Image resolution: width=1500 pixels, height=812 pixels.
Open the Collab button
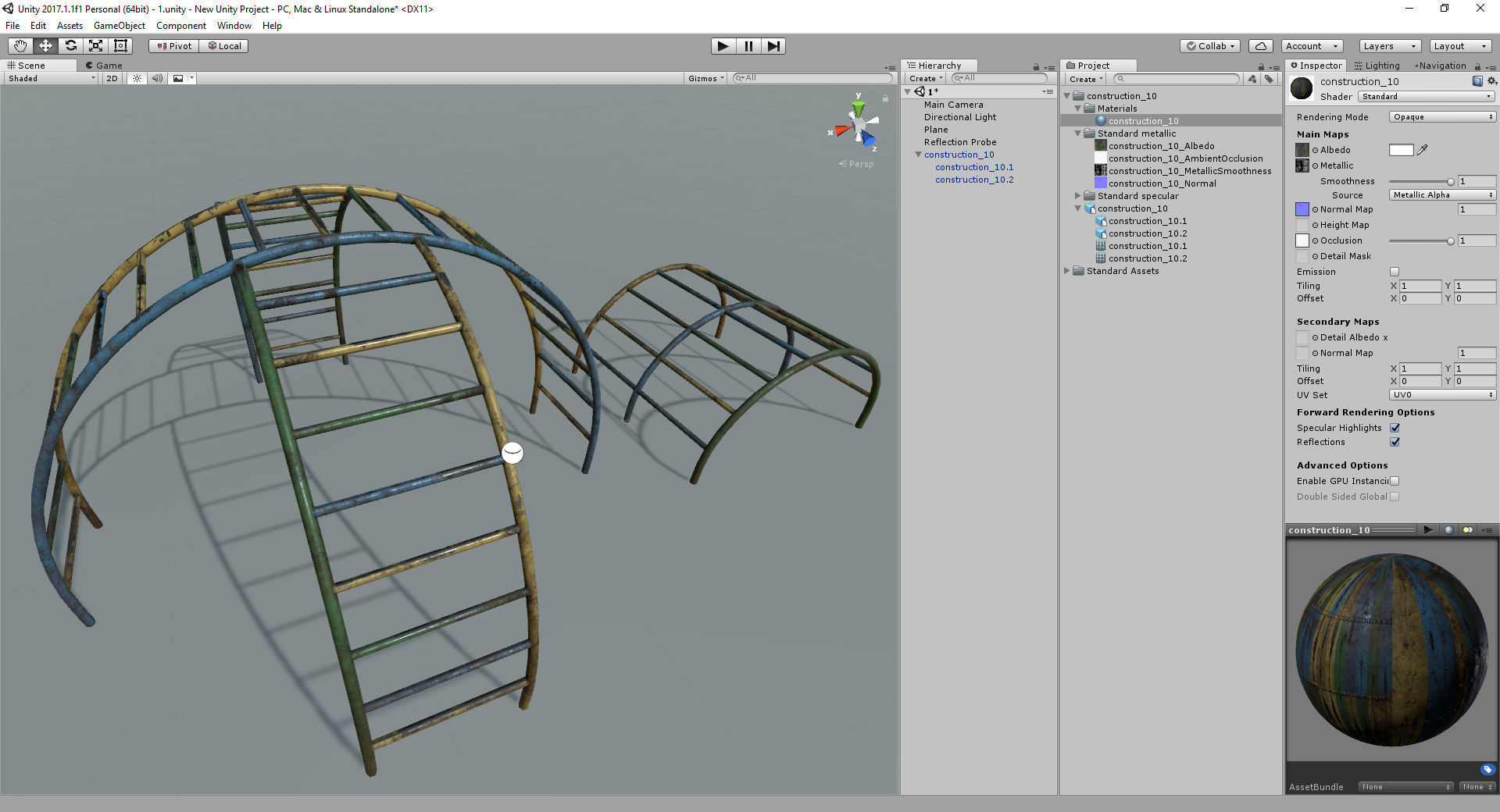tap(1210, 46)
